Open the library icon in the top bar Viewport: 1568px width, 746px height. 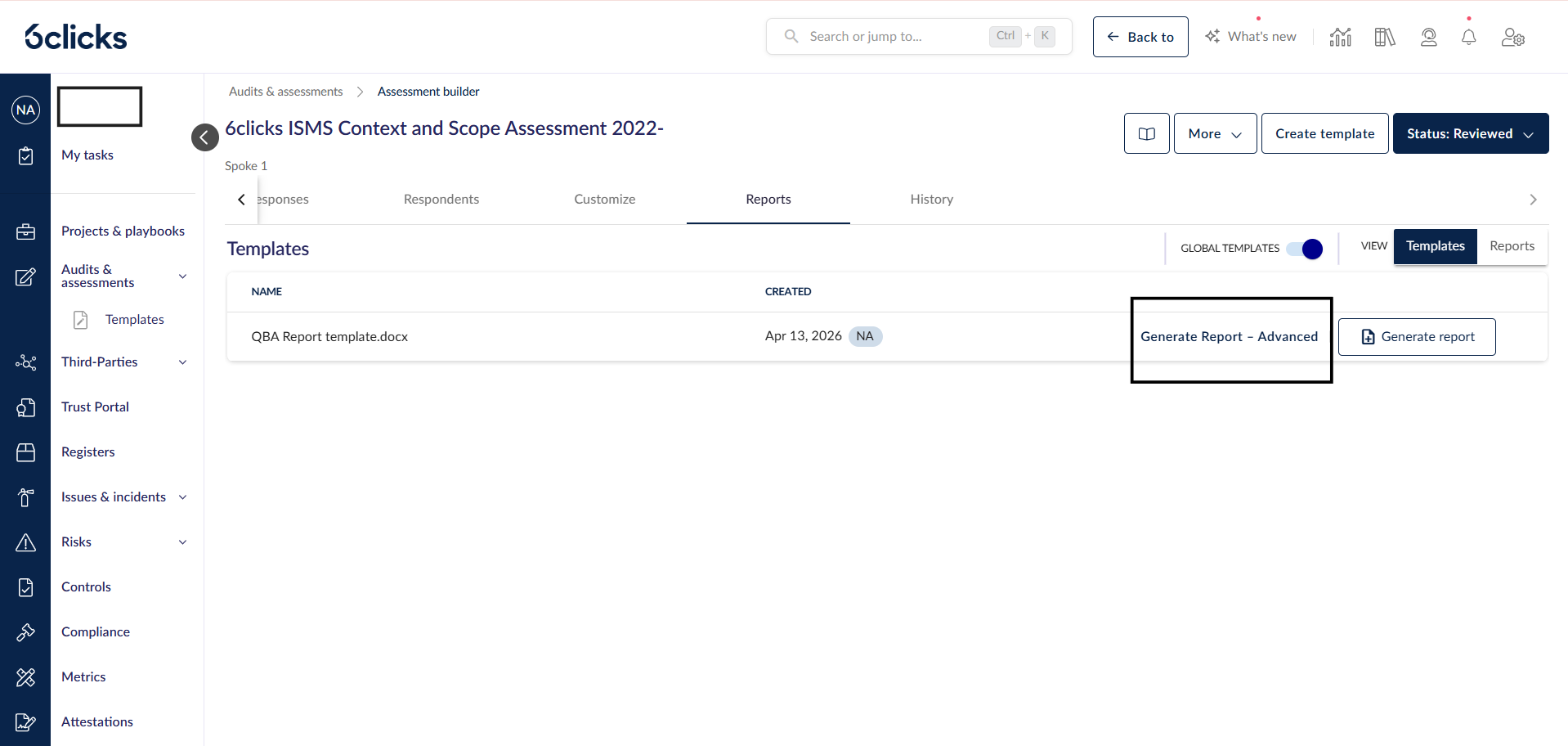[x=1384, y=36]
